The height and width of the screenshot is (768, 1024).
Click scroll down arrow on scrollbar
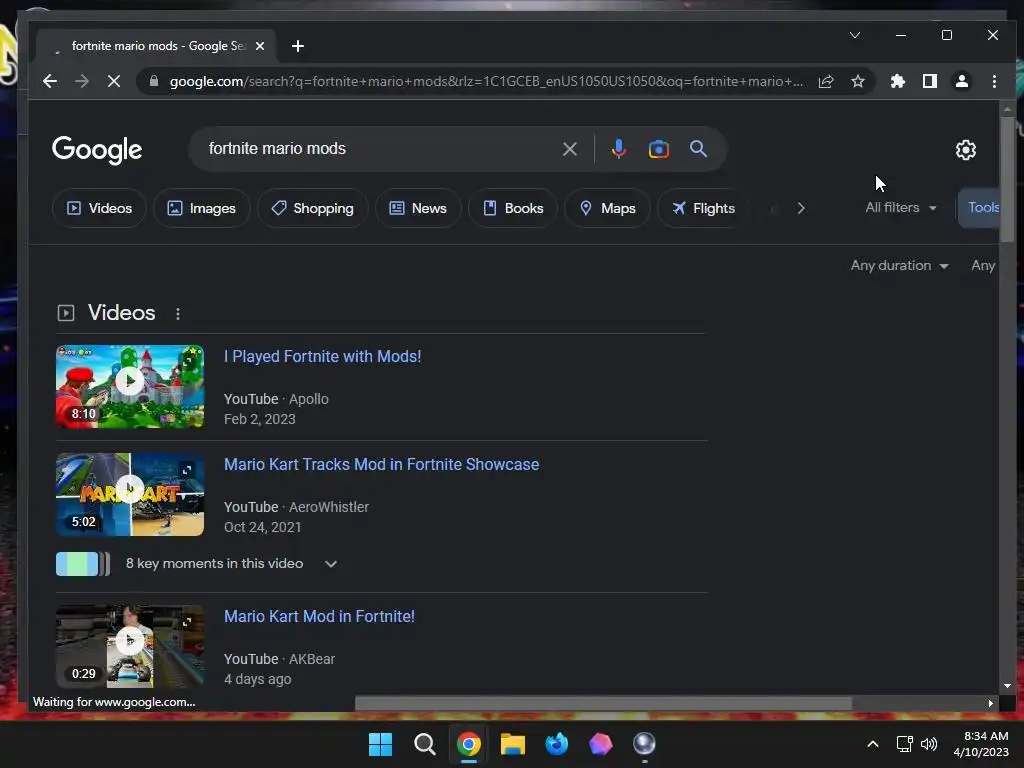pyautogui.click(x=1007, y=686)
